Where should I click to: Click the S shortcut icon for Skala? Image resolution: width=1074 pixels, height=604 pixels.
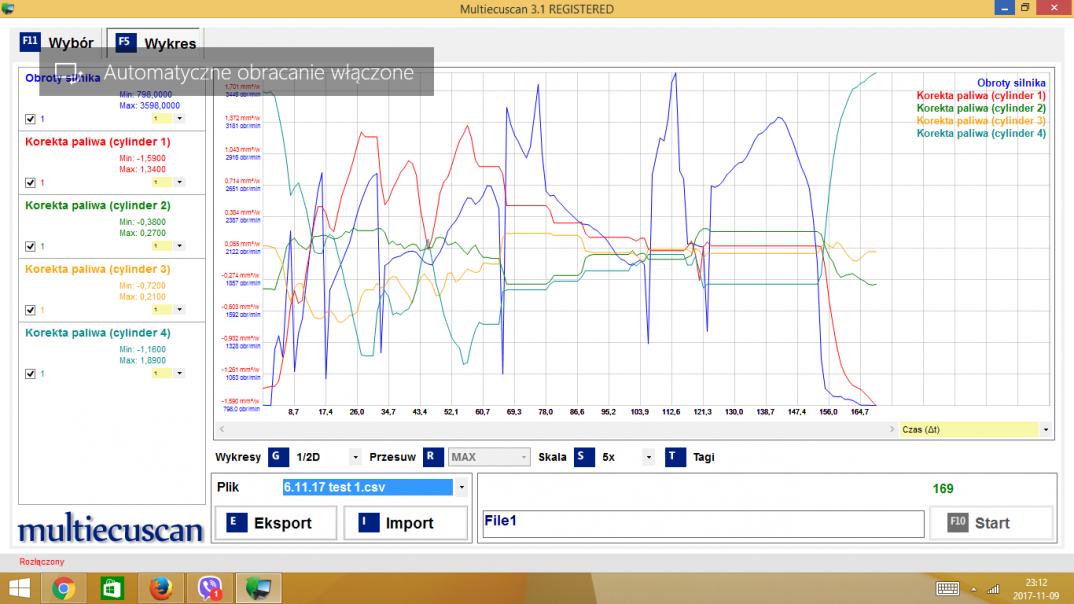[583, 457]
